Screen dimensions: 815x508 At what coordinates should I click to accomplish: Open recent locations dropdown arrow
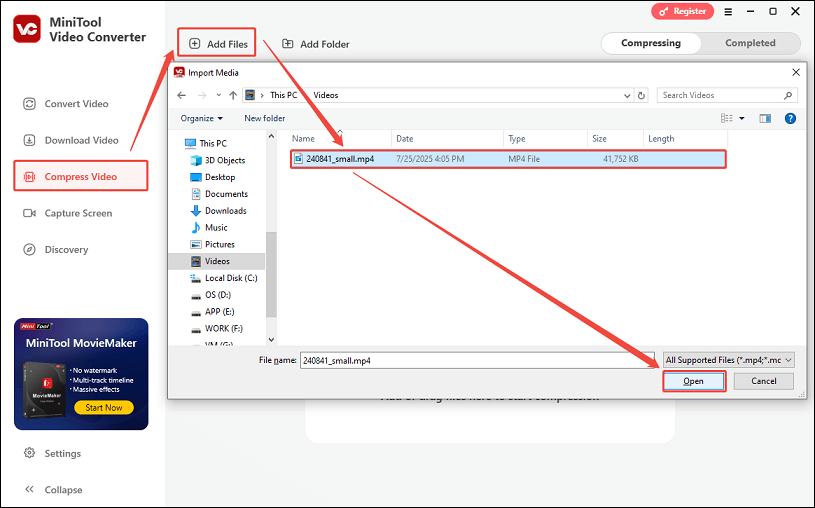pos(218,95)
